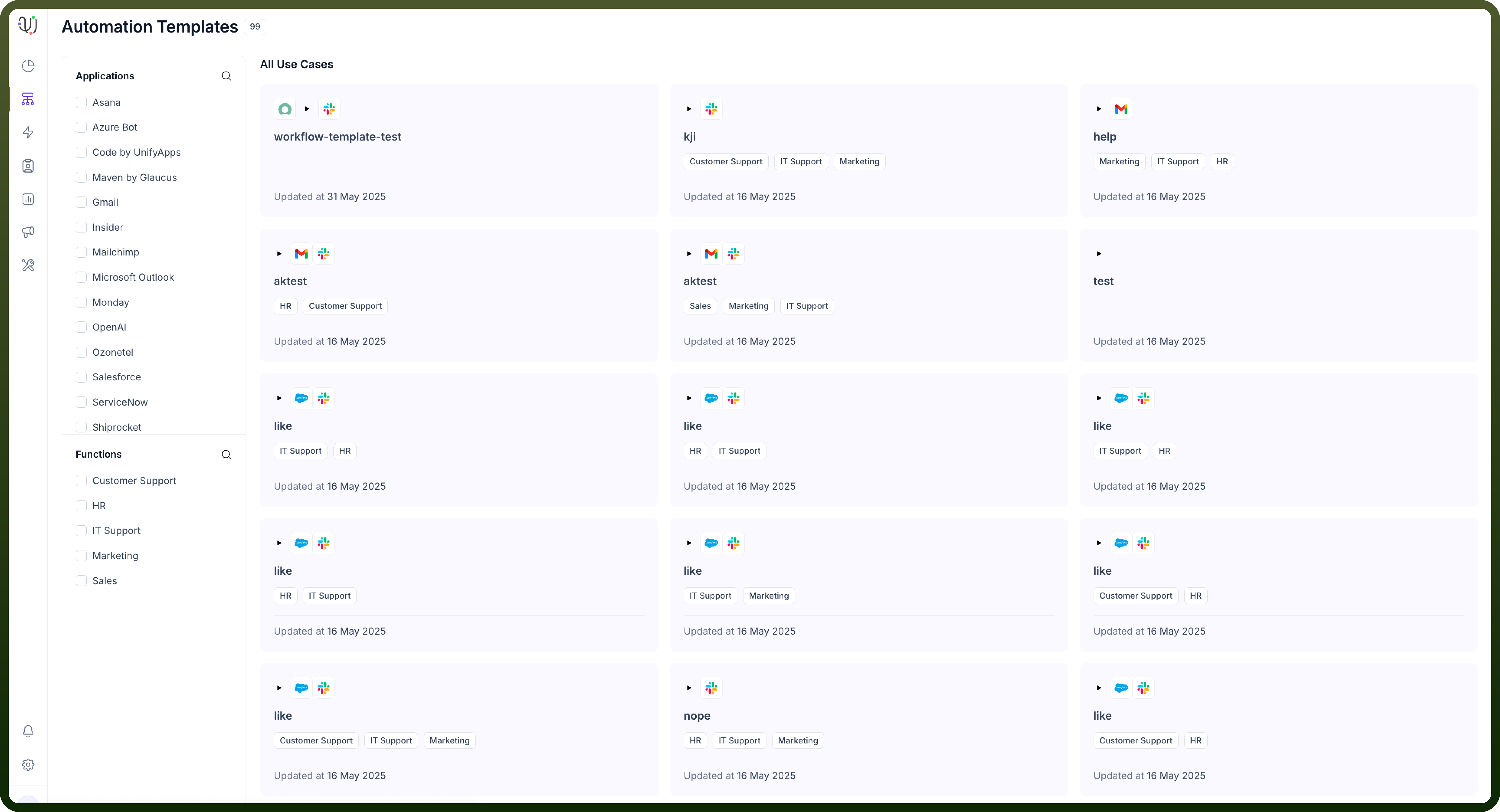This screenshot has height=812, width=1500.
Task: Click the lightning bolt sidebar icon
Action: [28, 132]
